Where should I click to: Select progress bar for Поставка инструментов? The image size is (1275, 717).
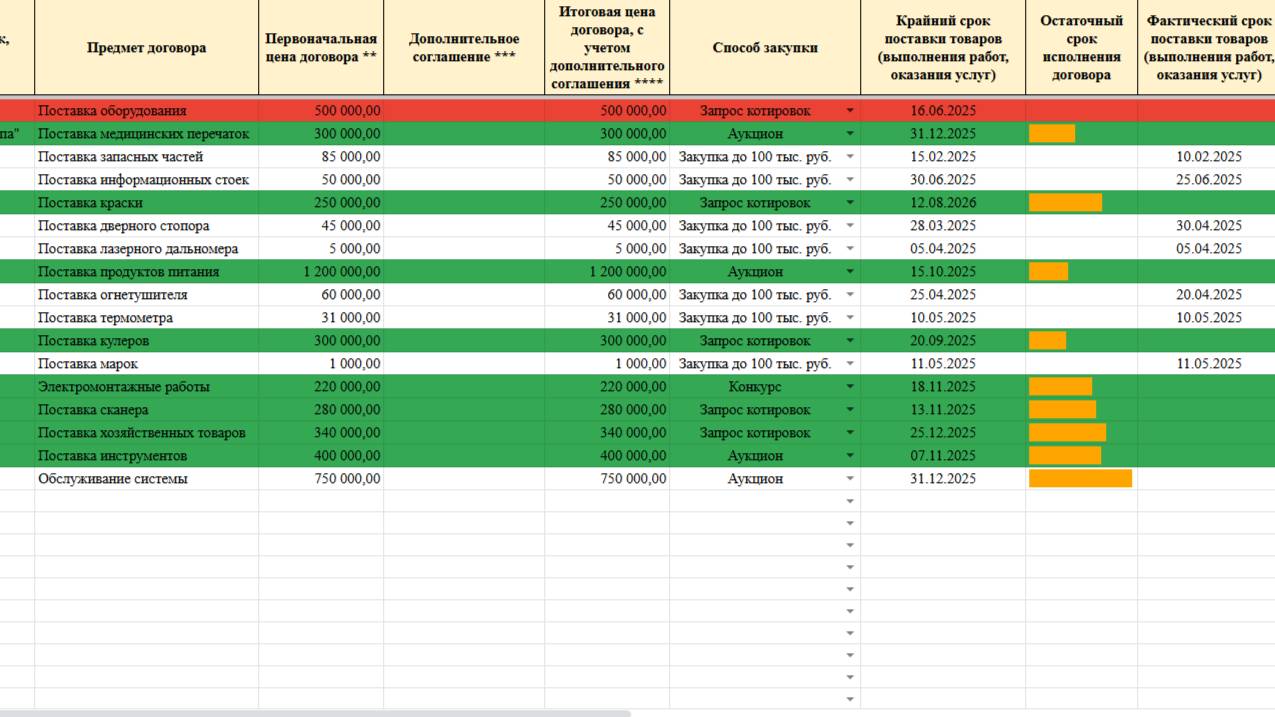click(x=1065, y=456)
